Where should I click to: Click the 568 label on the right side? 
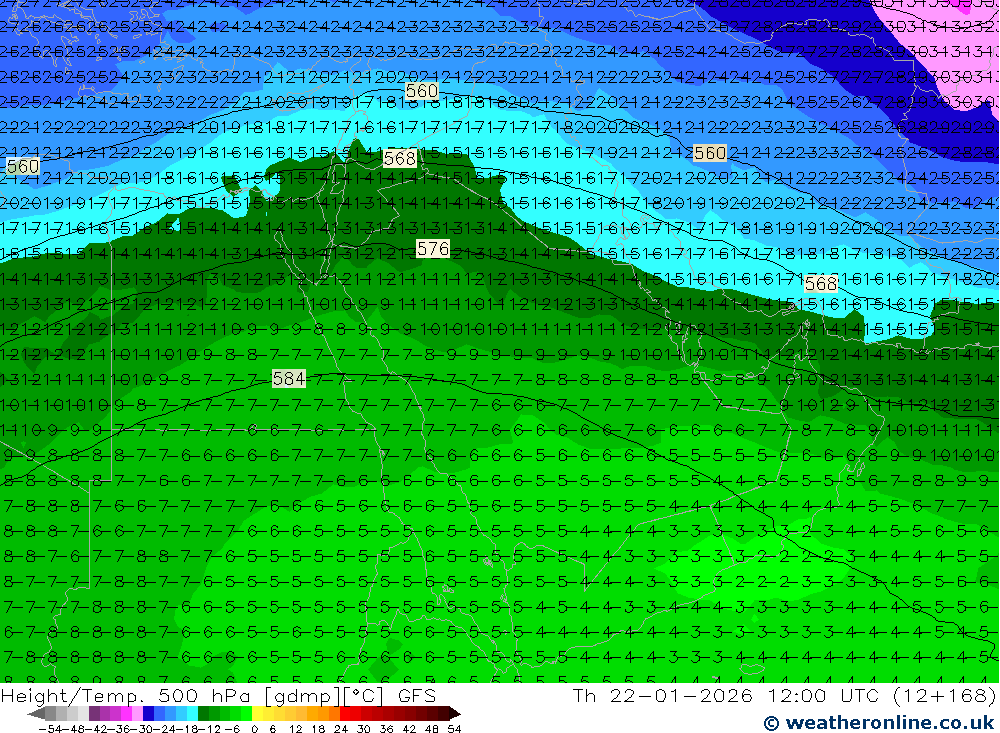click(x=821, y=283)
